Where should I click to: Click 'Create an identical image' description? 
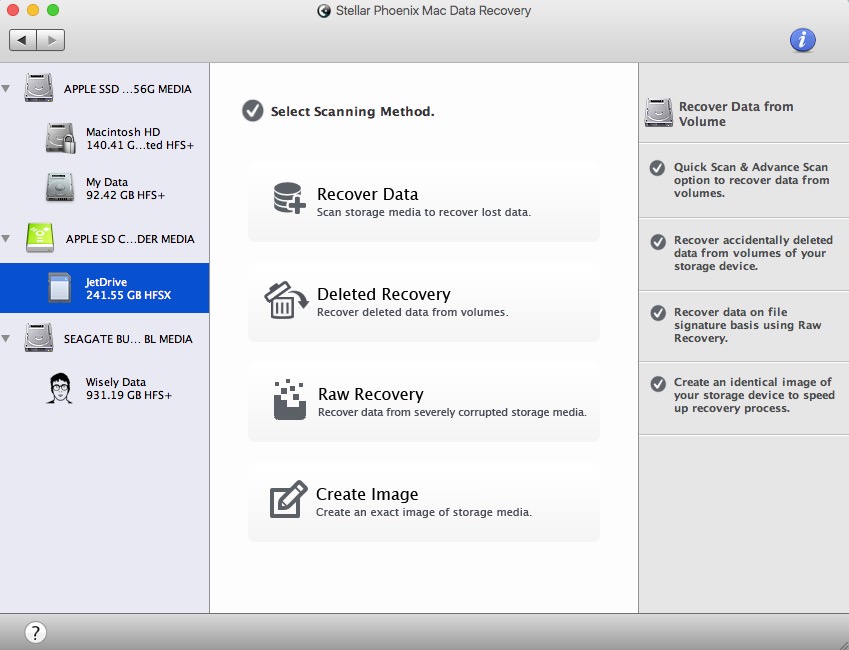[754, 395]
